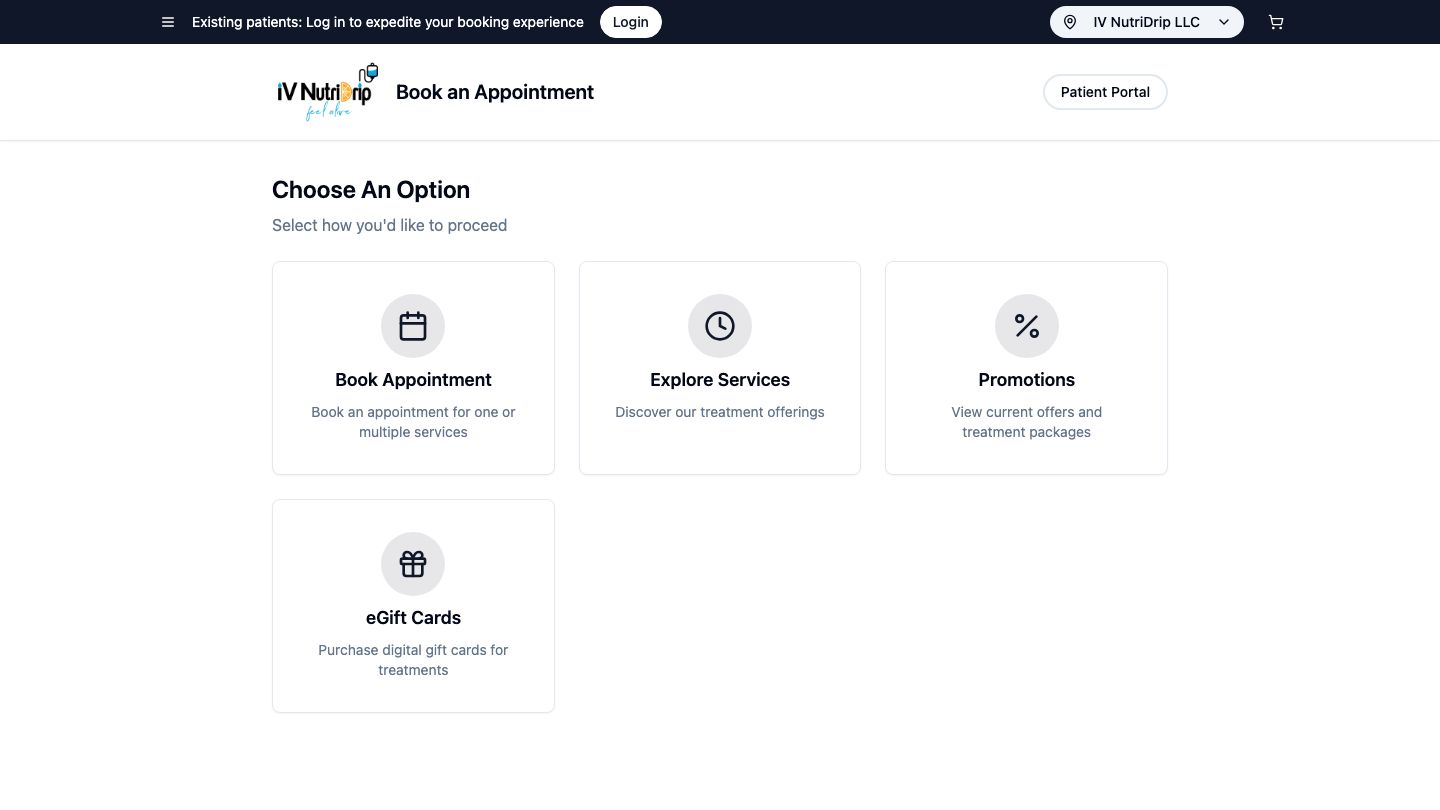Click the percent icon for Promotions
This screenshot has width=1440, height=810.
(x=1026, y=326)
